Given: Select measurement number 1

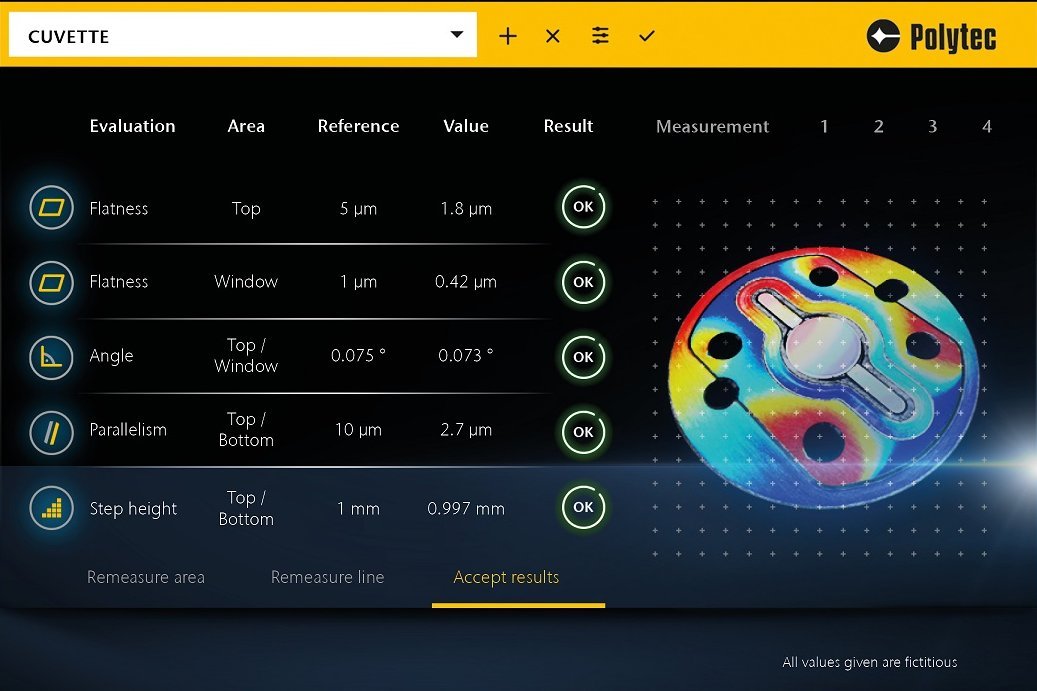Looking at the screenshot, I should 824,126.
